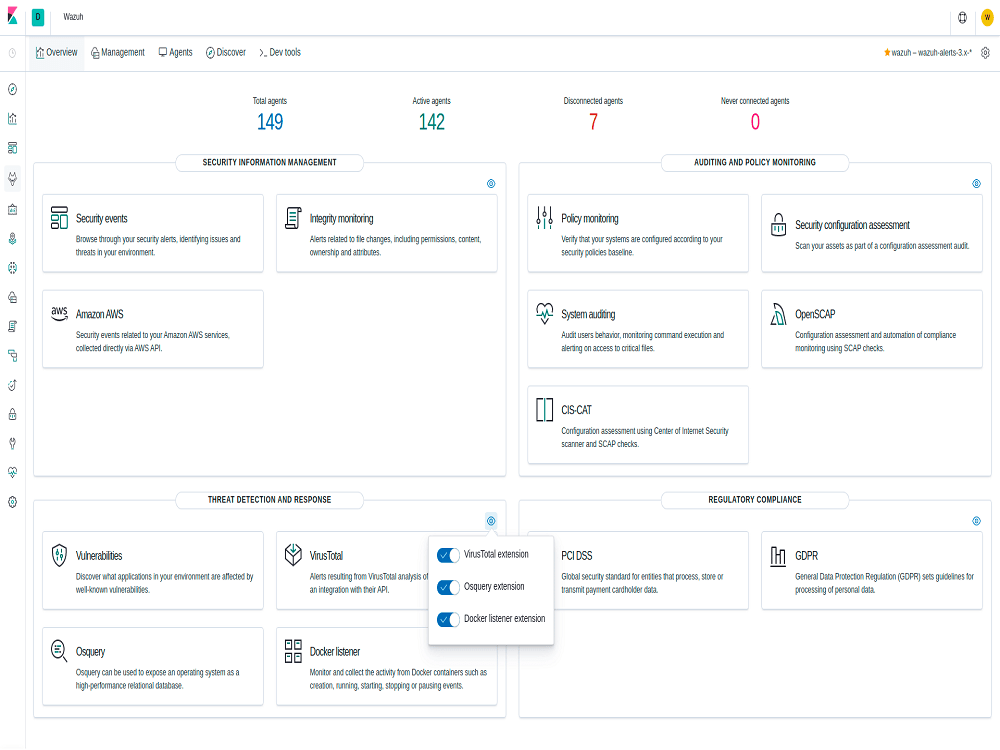Image resolution: width=1000 pixels, height=750 pixels.
Task: Click Total agents count 149
Action: click(270, 122)
